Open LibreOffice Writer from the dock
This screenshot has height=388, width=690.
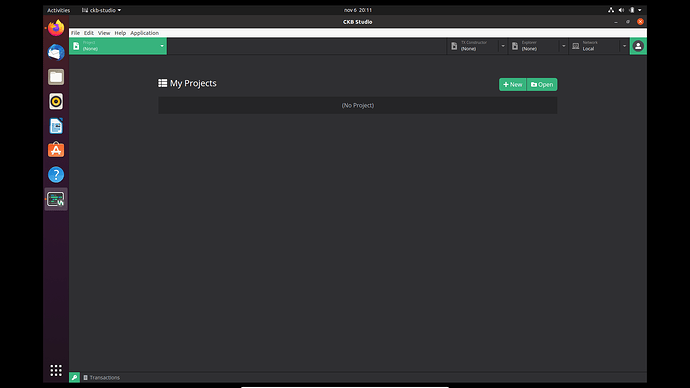(56, 126)
